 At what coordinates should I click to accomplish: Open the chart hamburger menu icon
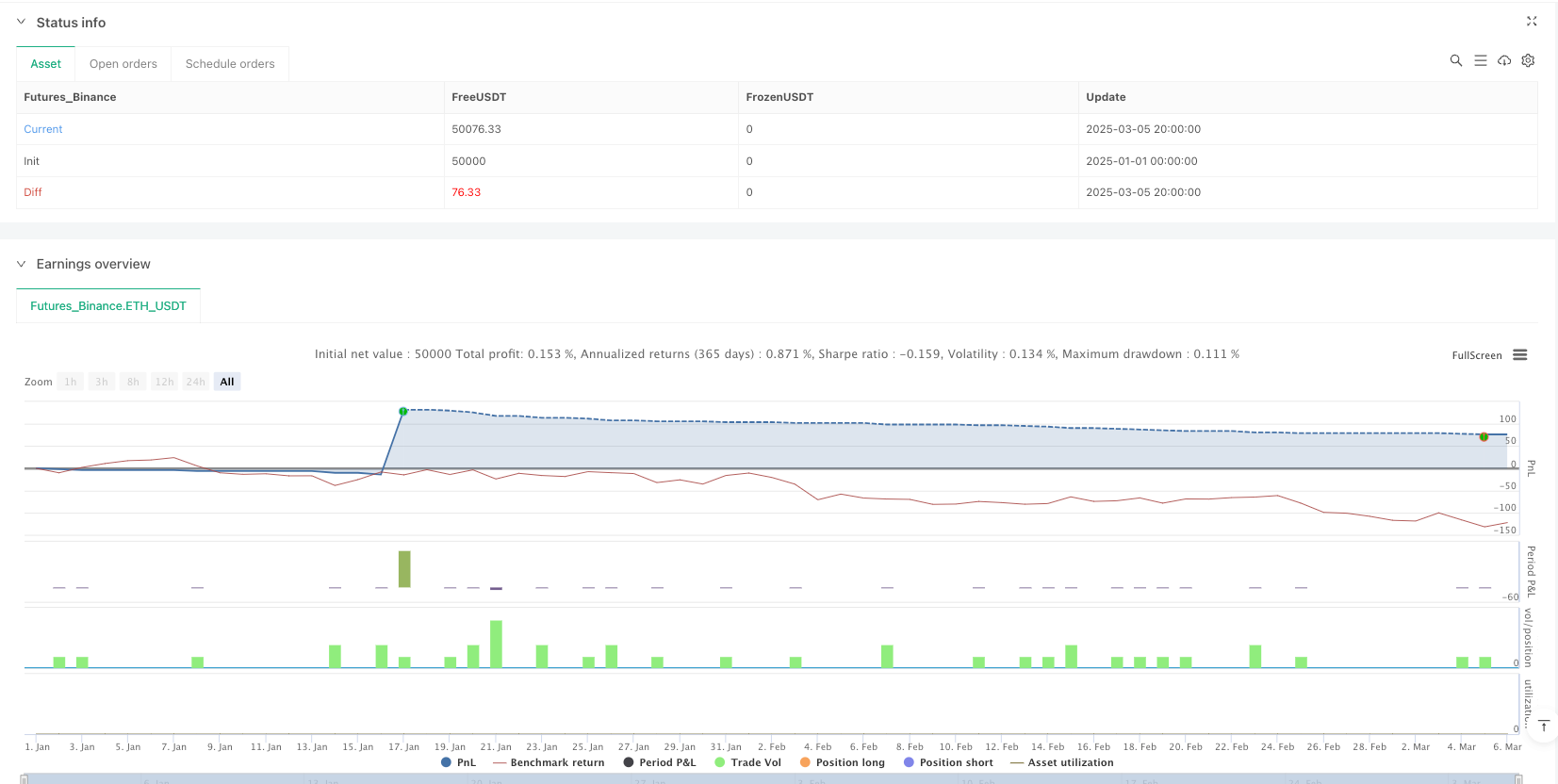1519,355
